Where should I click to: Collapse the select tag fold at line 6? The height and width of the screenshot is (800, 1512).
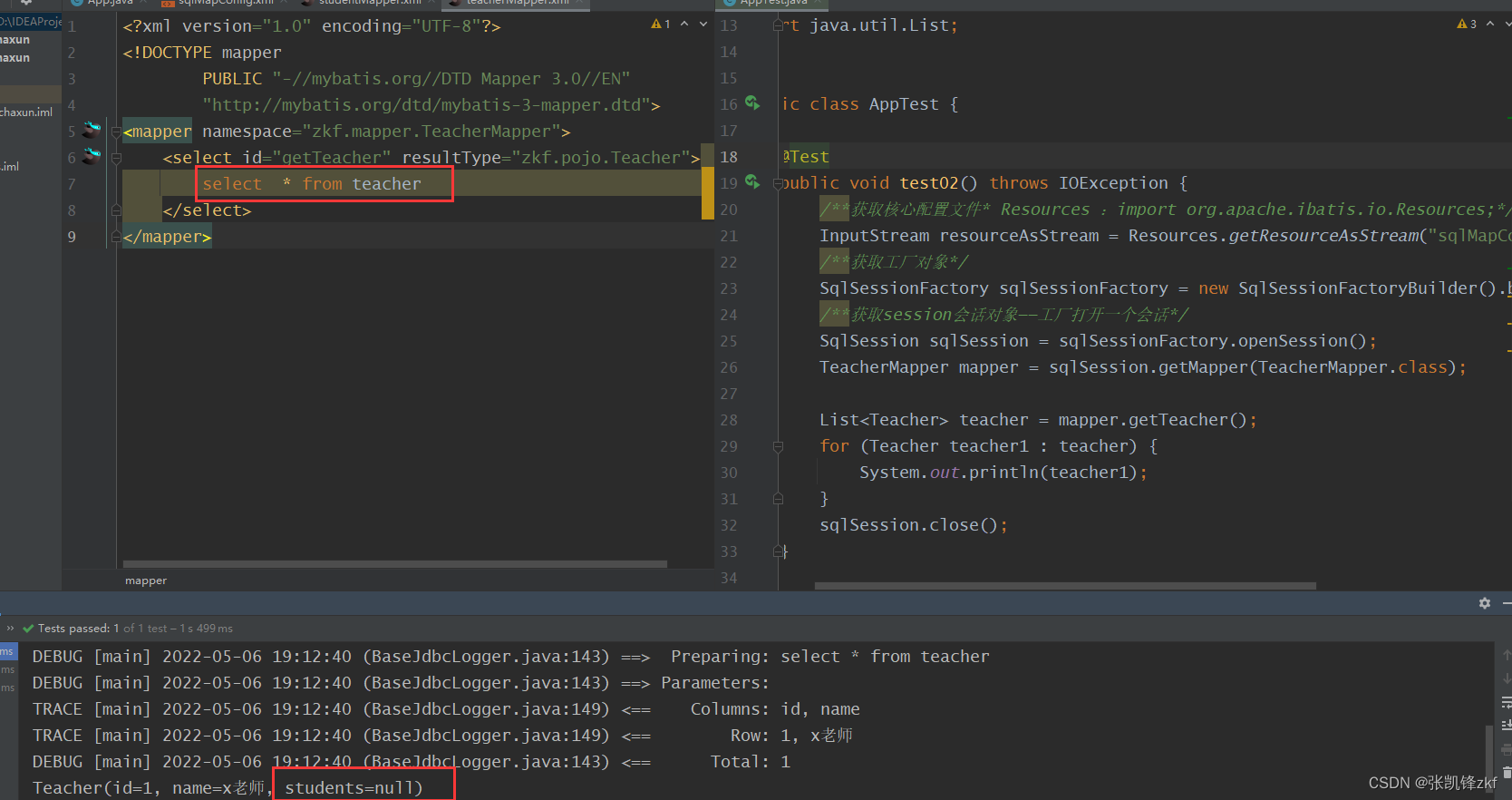pos(116,158)
